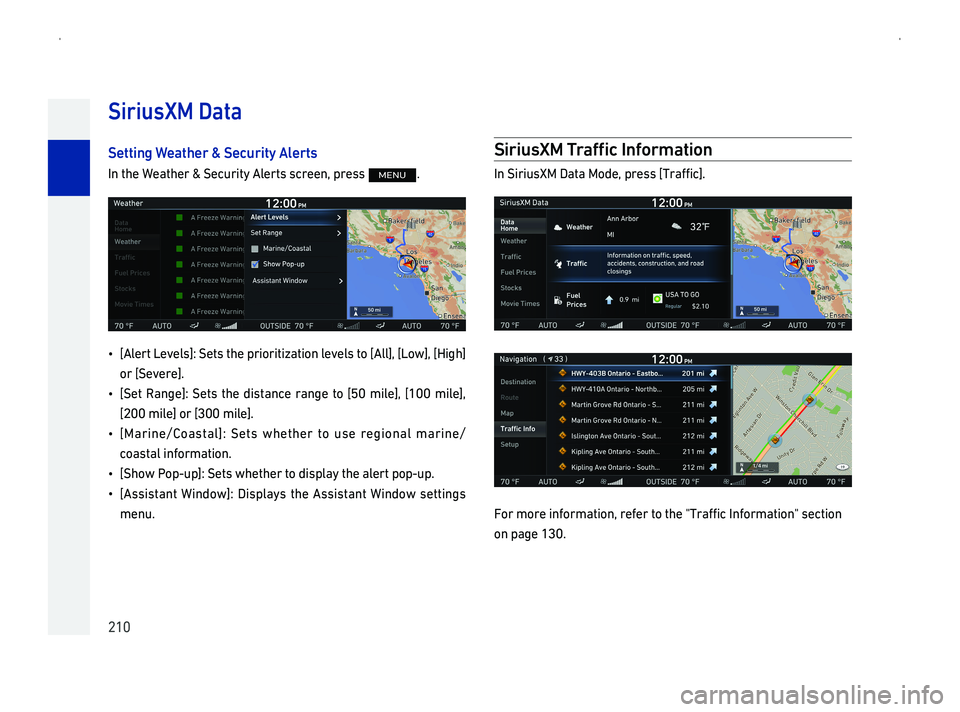Click the $2.10 regular fuel price
This screenshot has width=960, height=712.
click(x=700, y=306)
